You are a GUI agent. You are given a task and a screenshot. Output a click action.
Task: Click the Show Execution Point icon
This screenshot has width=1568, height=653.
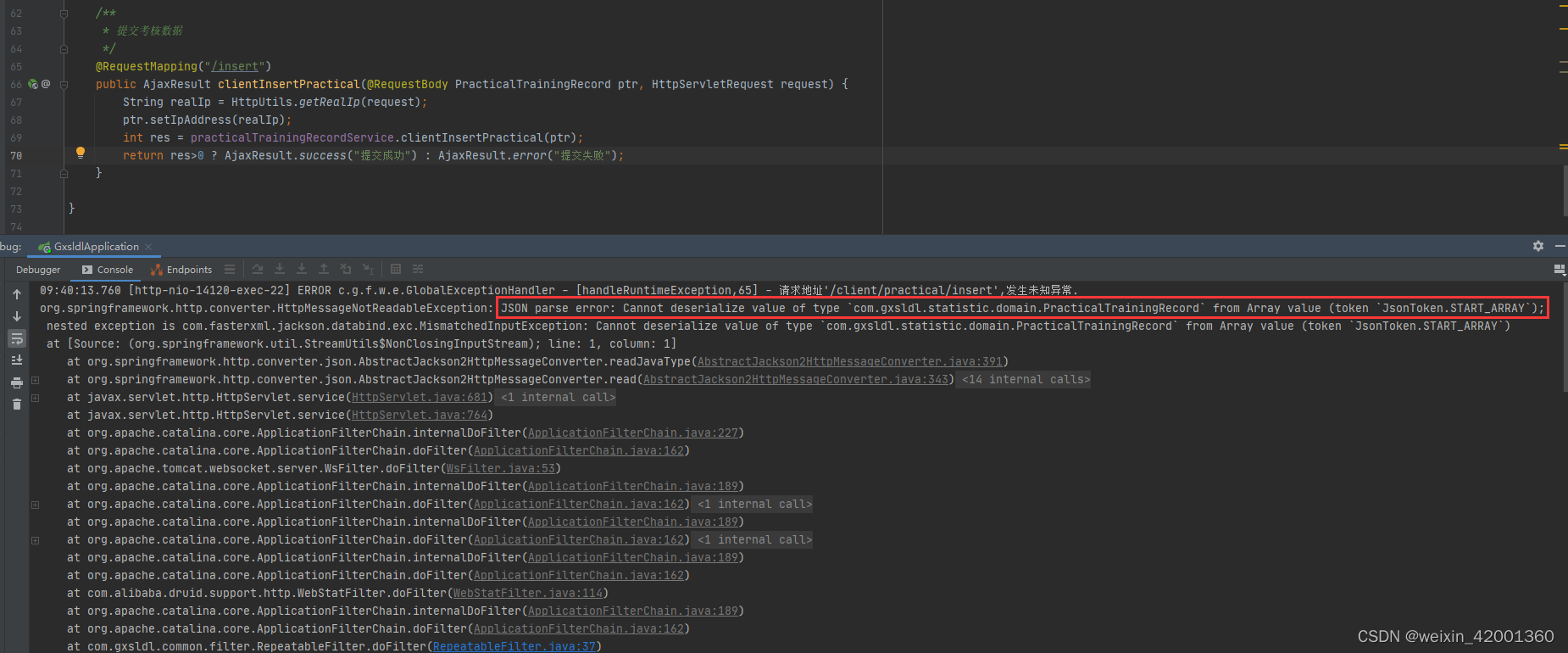click(230, 270)
